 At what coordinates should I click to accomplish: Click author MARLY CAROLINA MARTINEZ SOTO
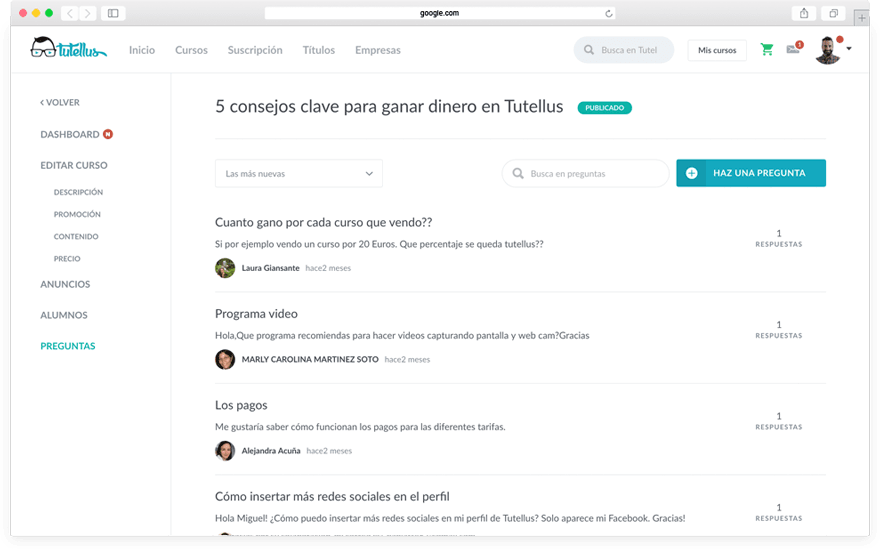click(310, 359)
